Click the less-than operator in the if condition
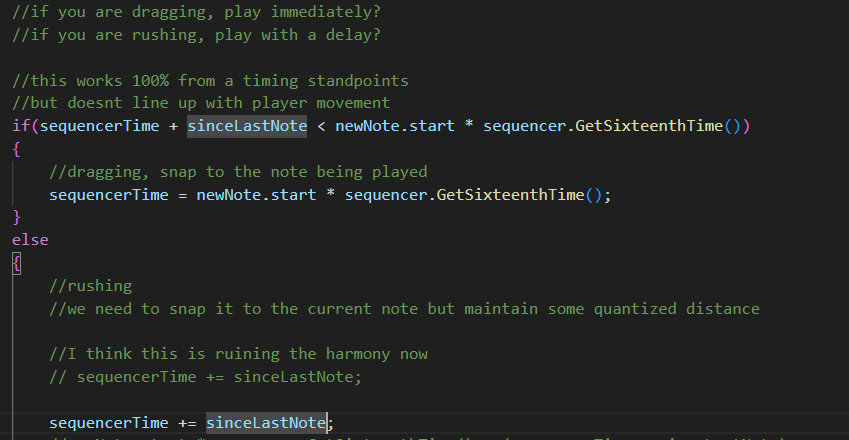The width and height of the screenshot is (849, 440). click(322, 126)
